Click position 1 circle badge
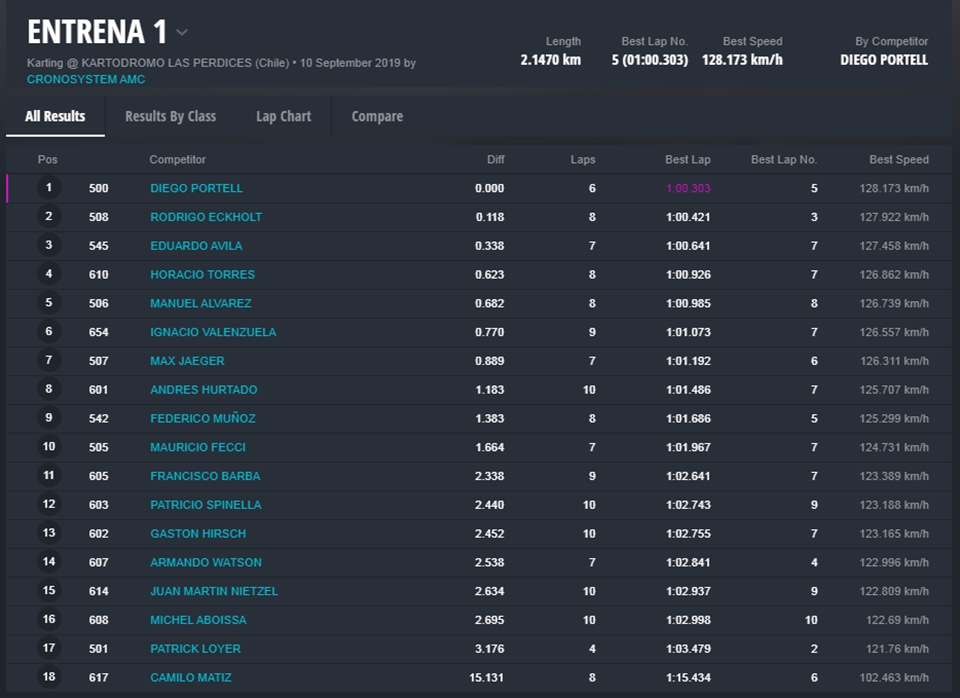This screenshot has width=960, height=698. (x=49, y=188)
